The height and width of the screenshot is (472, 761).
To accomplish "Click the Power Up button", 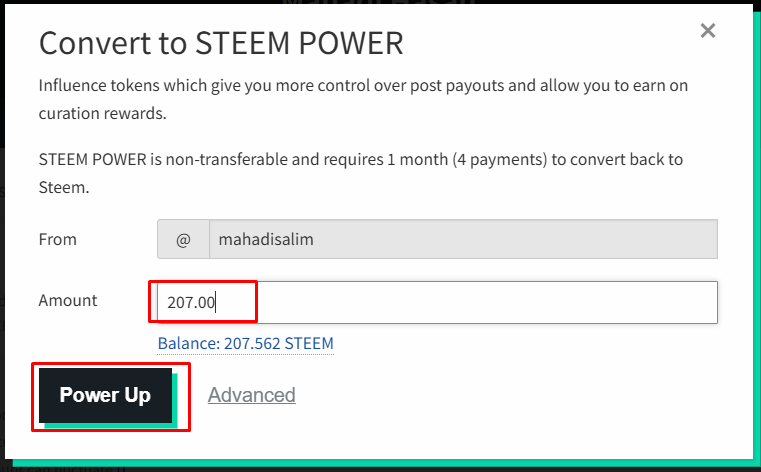I will click(105, 395).
